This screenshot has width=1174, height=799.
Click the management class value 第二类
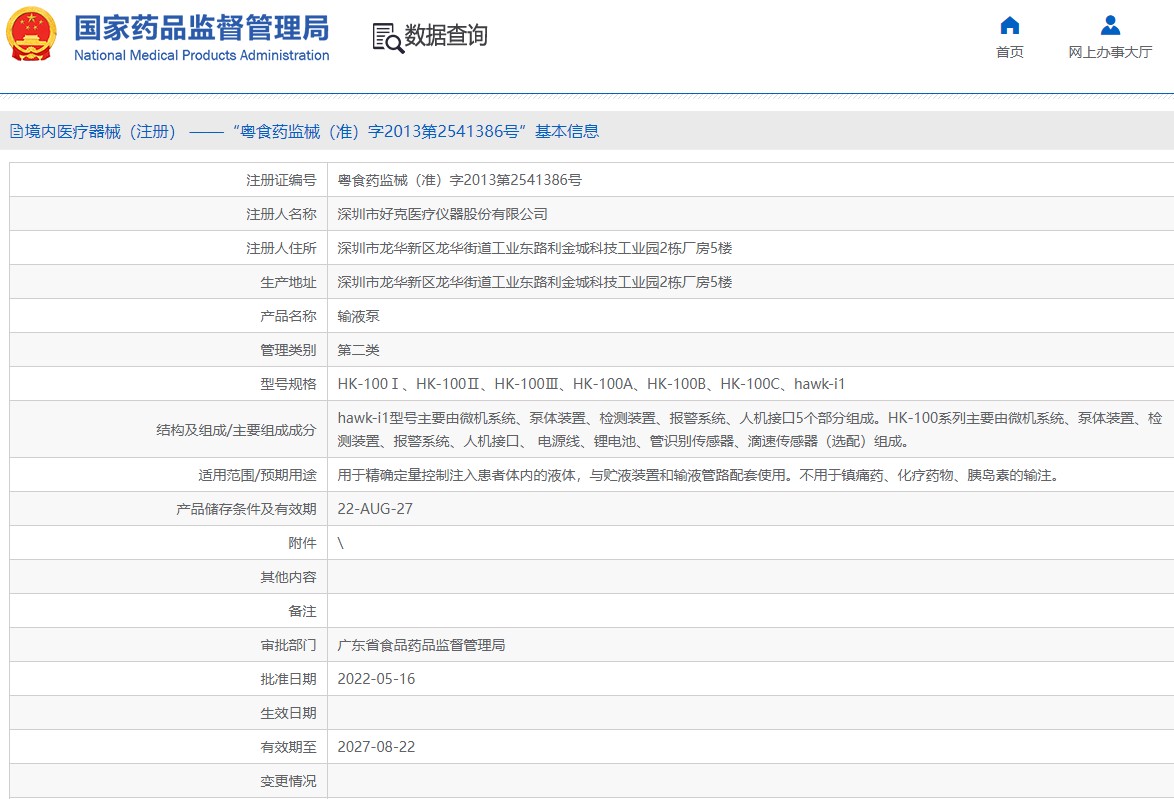pyautogui.click(x=358, y=350)
